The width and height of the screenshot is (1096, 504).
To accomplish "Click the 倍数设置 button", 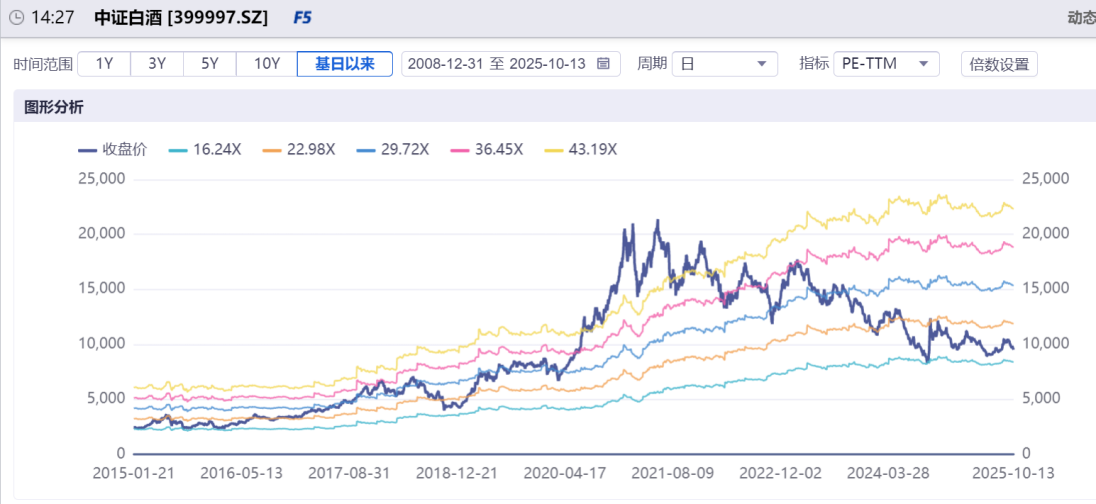I will [999, 64].
